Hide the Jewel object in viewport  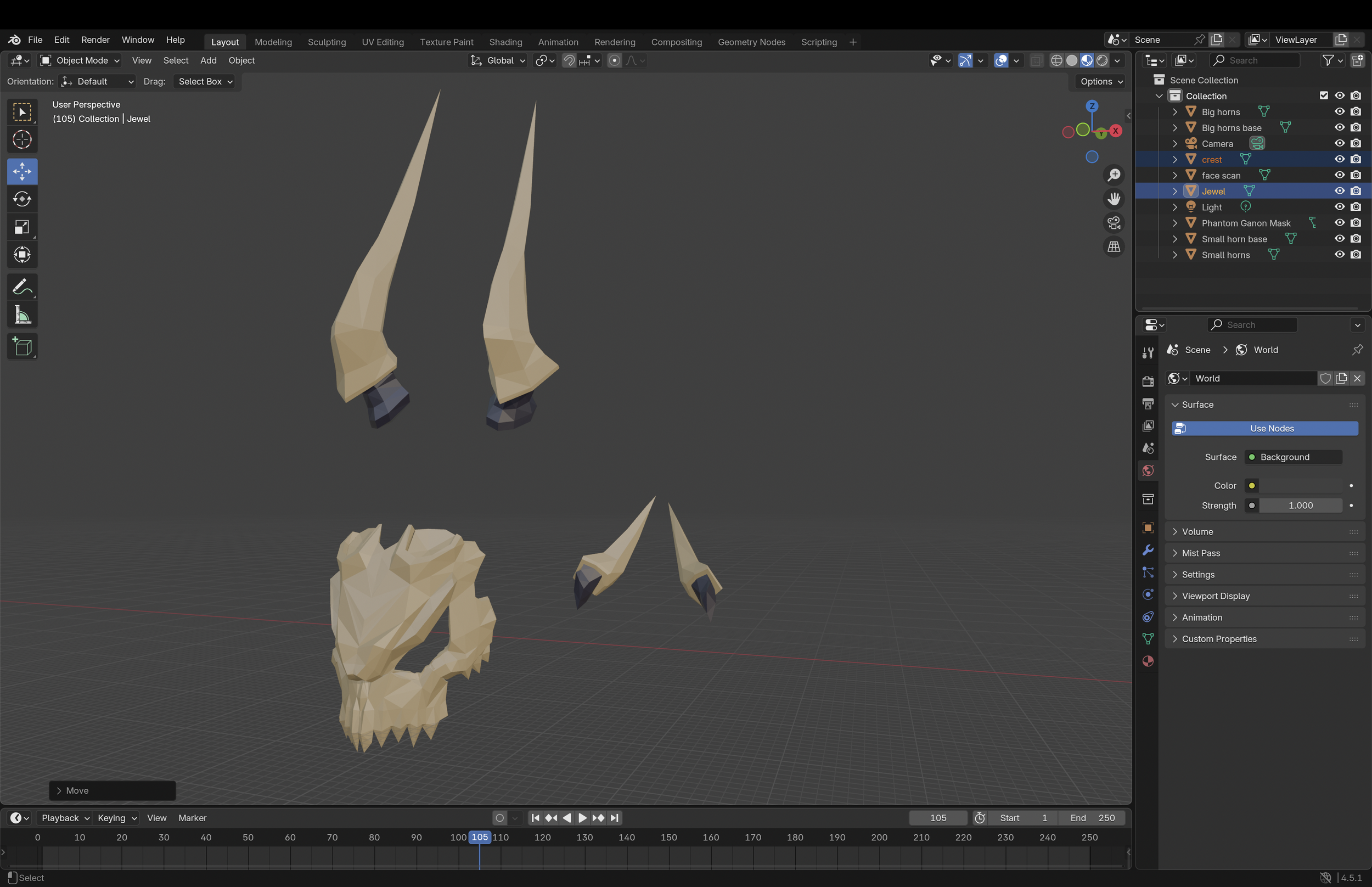tap(1339, 191)
